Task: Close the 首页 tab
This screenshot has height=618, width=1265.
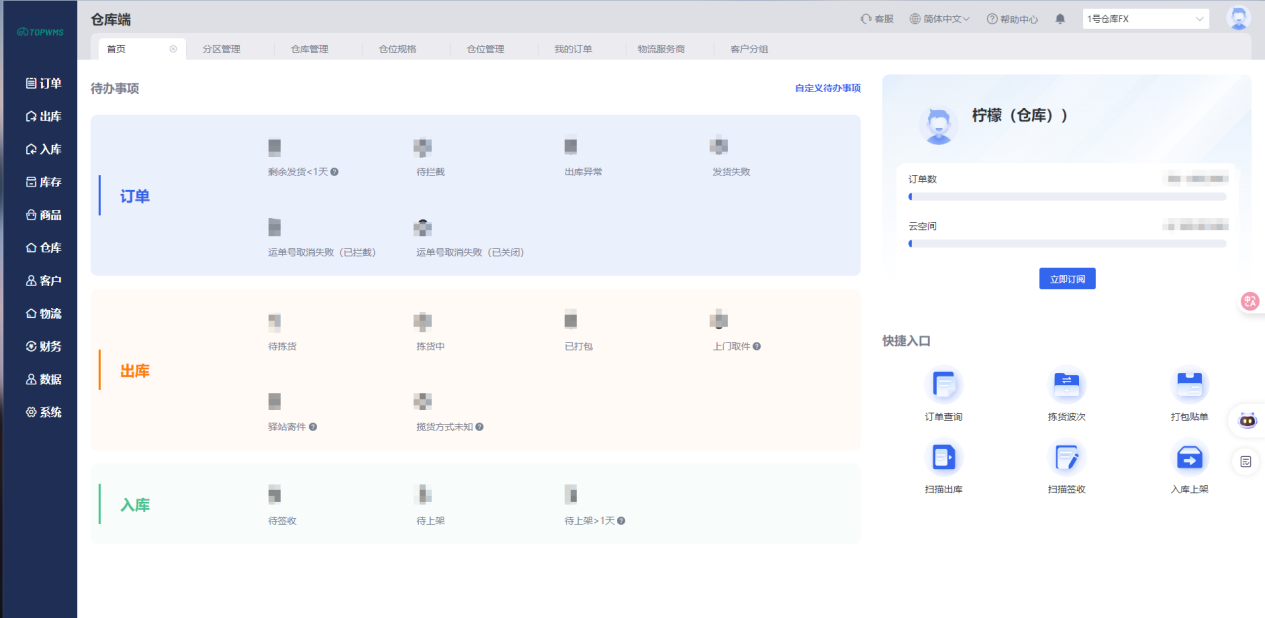Action: [173, 49]
